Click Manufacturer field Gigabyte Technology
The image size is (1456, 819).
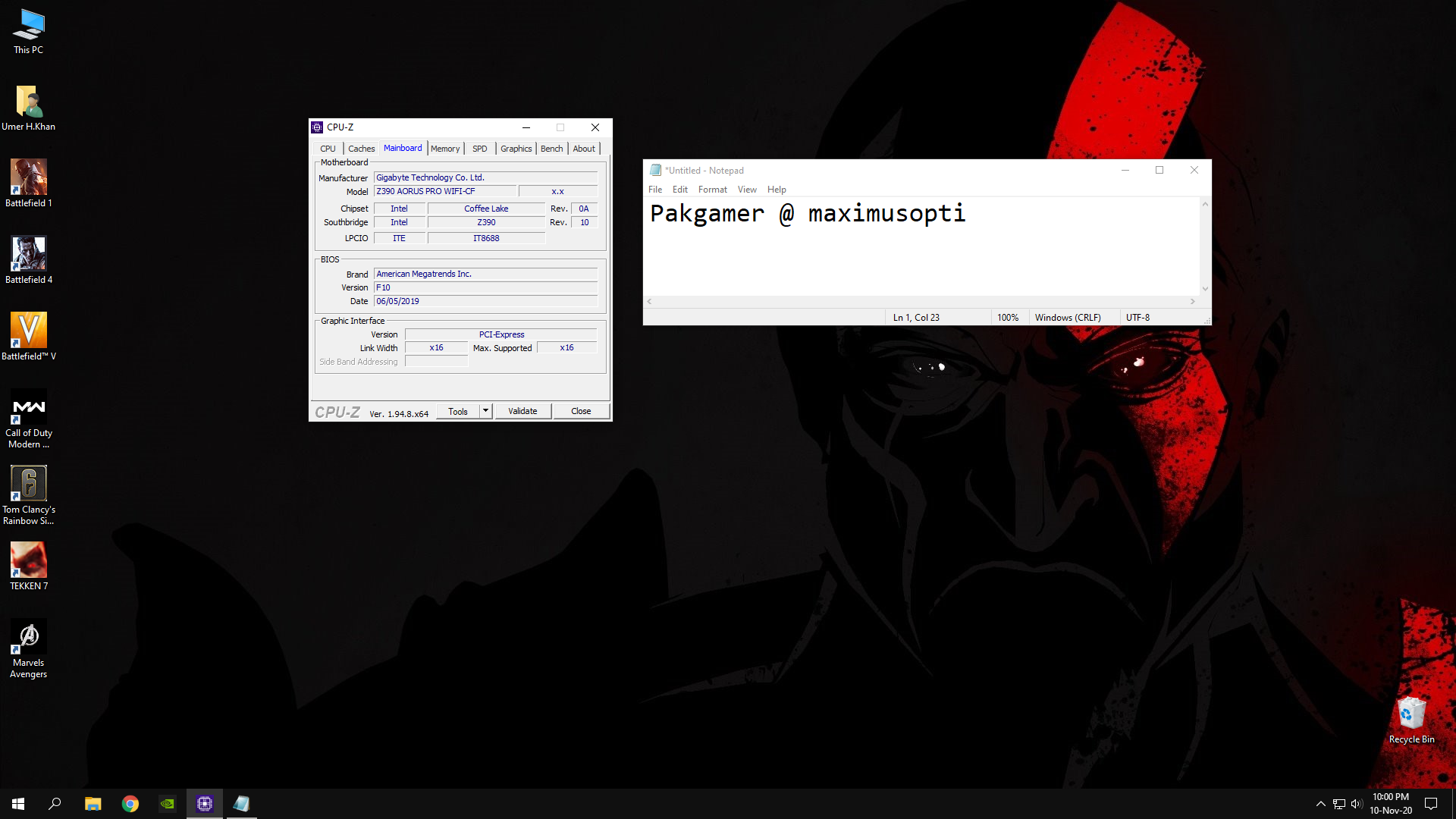[x=485, y=177]
